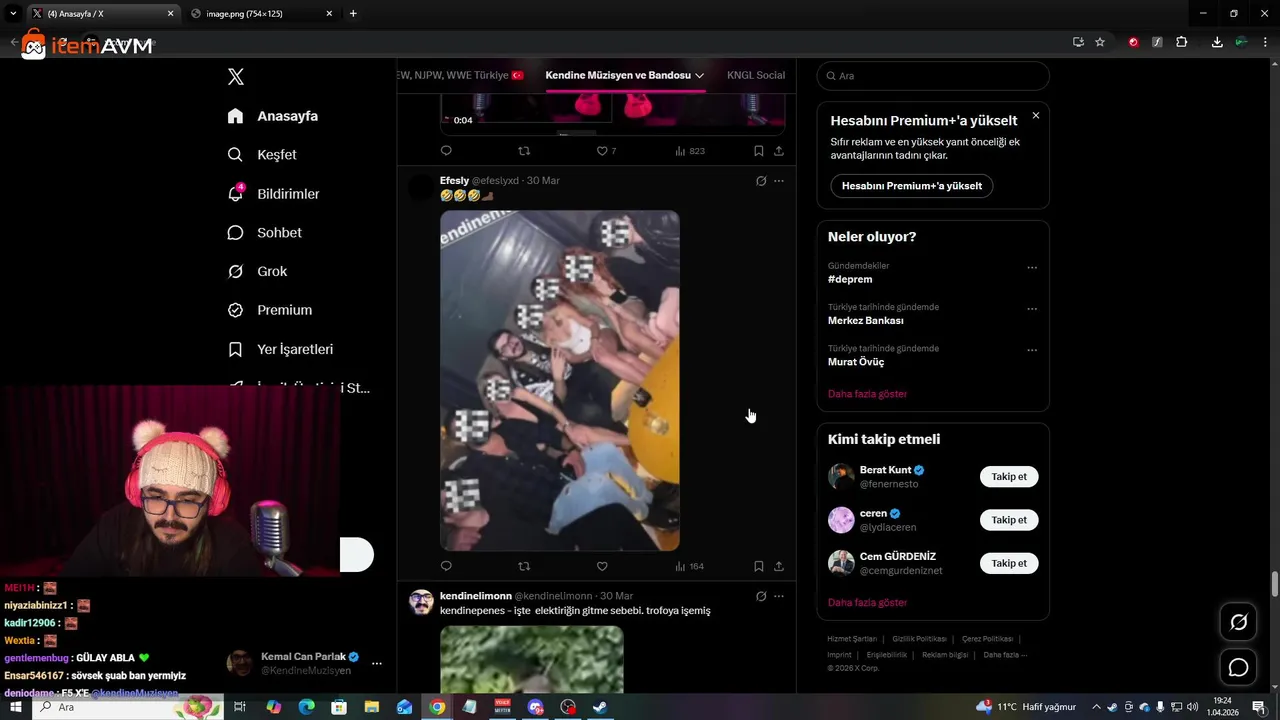Open the Efesly post image

point(560,380)
